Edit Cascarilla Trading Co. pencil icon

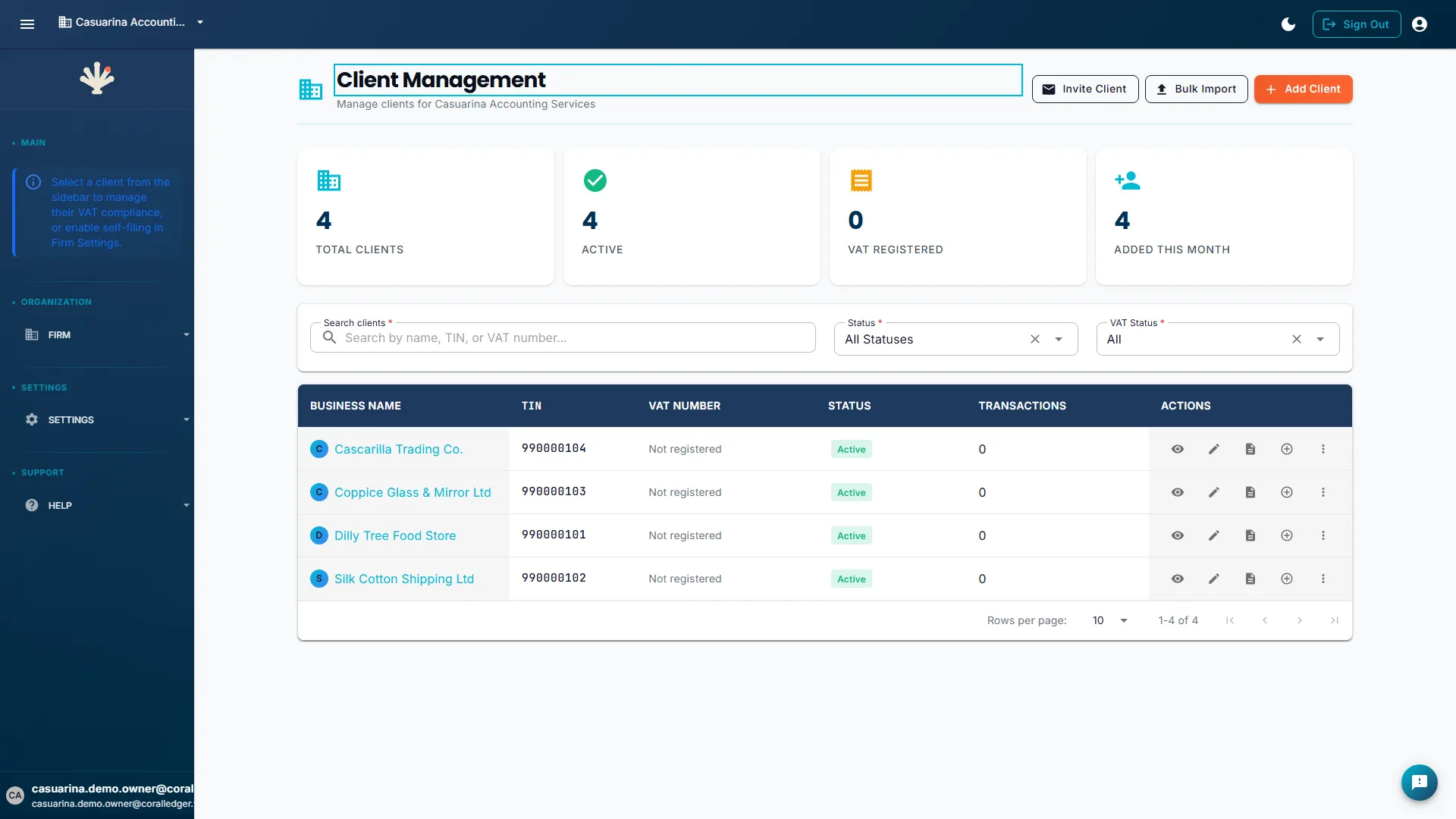point(1214,449)
